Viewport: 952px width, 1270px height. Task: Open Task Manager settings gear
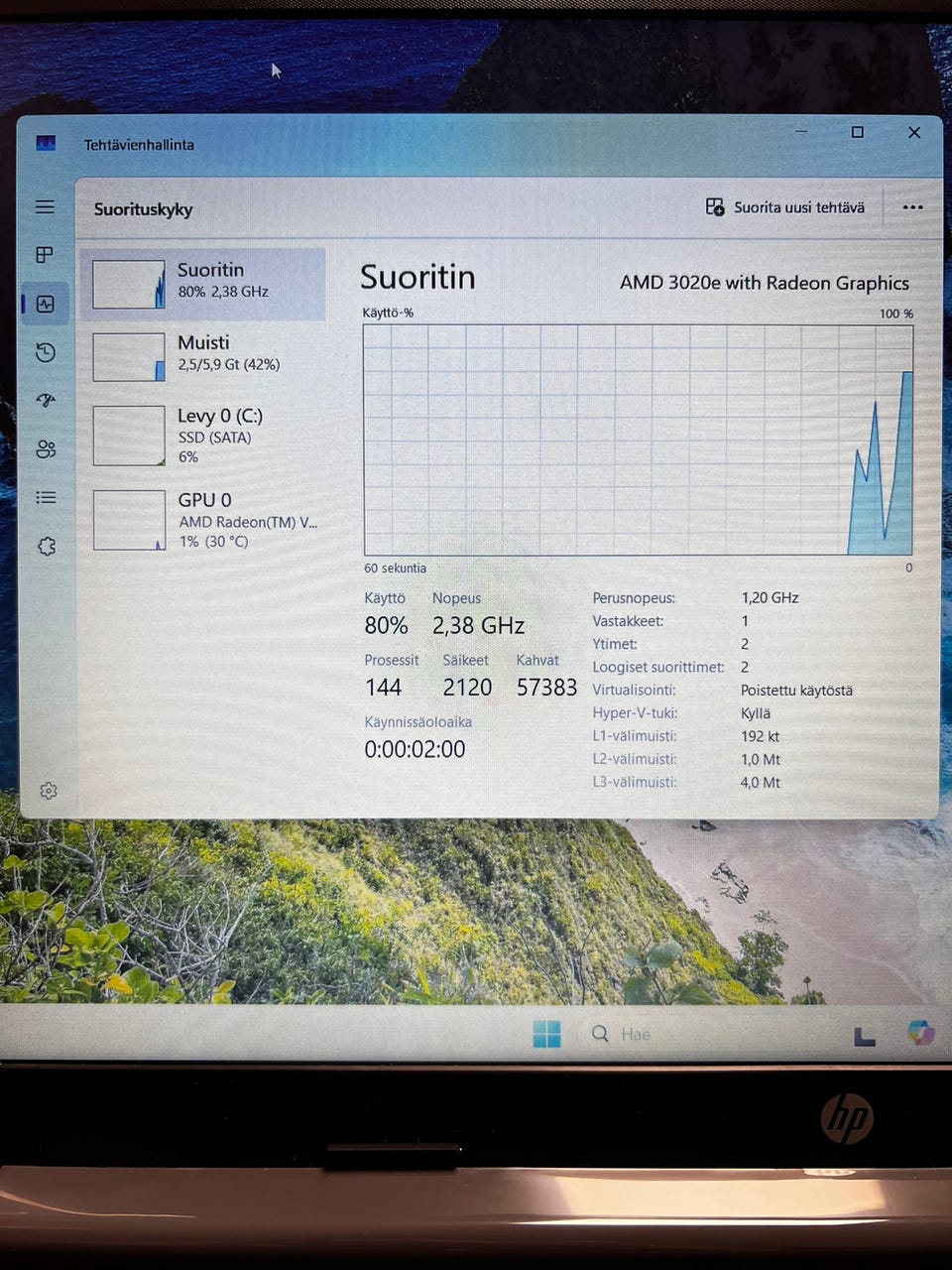click(x=48, y=790)
